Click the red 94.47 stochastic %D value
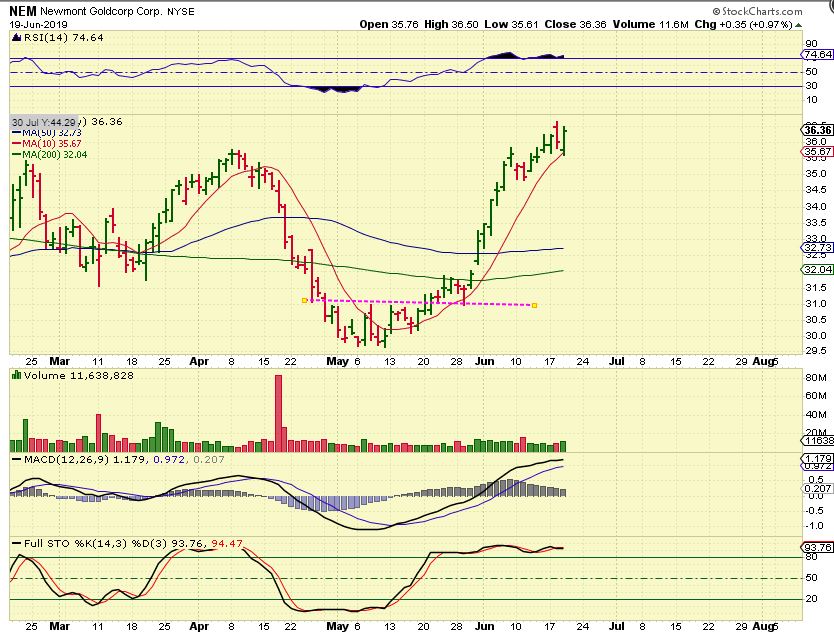 pyautogui.click(x=227, y=544)
